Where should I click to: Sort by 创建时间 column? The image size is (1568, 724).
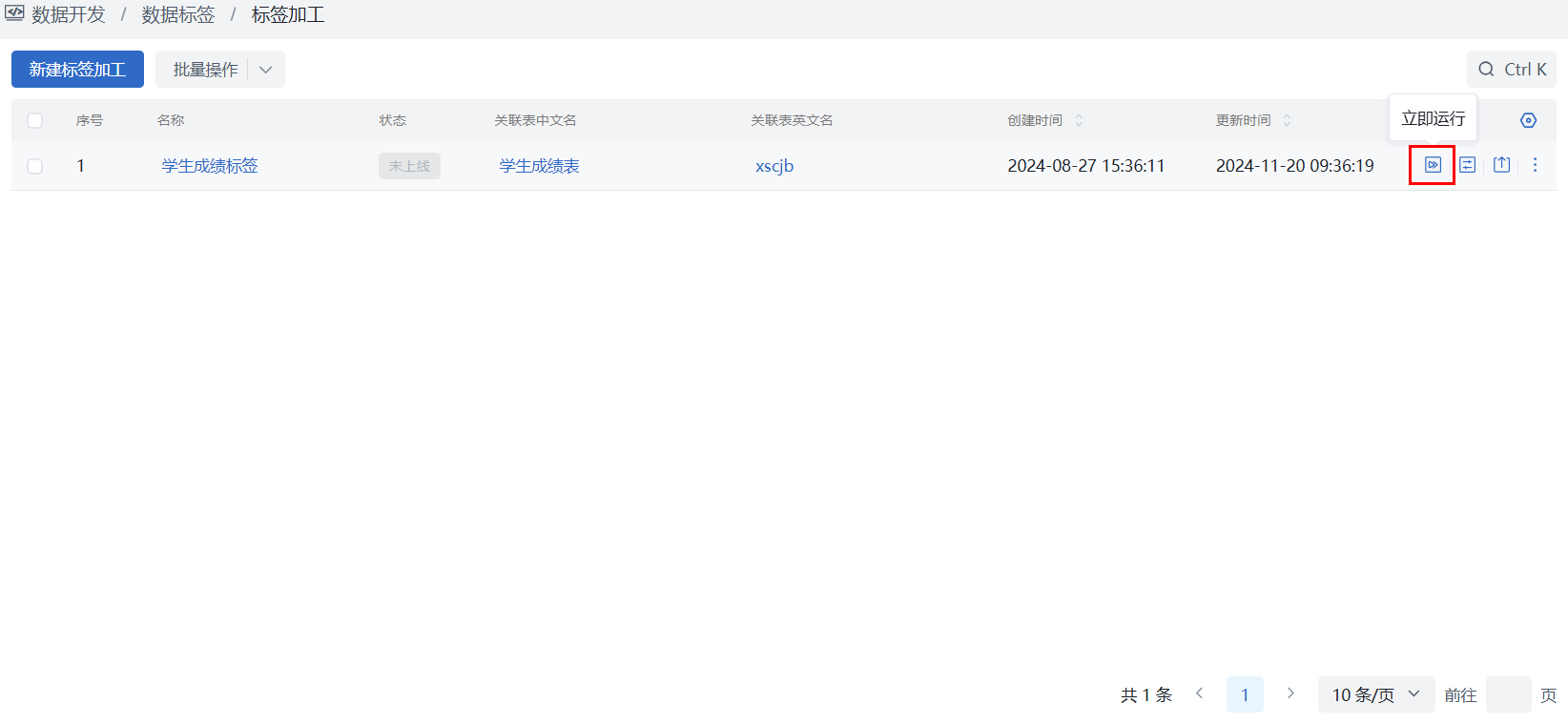(x=1079, y=120)
